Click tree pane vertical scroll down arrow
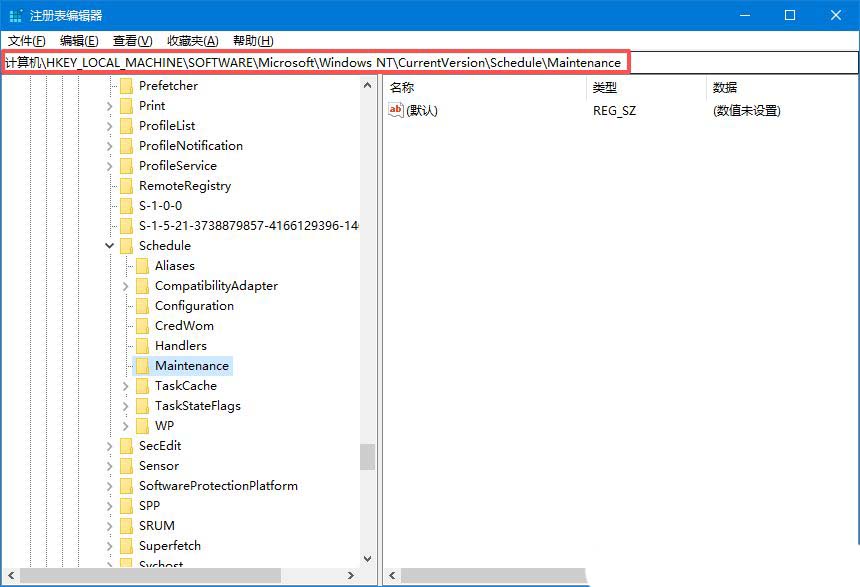This screenshot has width=860, height=587. (367, 559)
